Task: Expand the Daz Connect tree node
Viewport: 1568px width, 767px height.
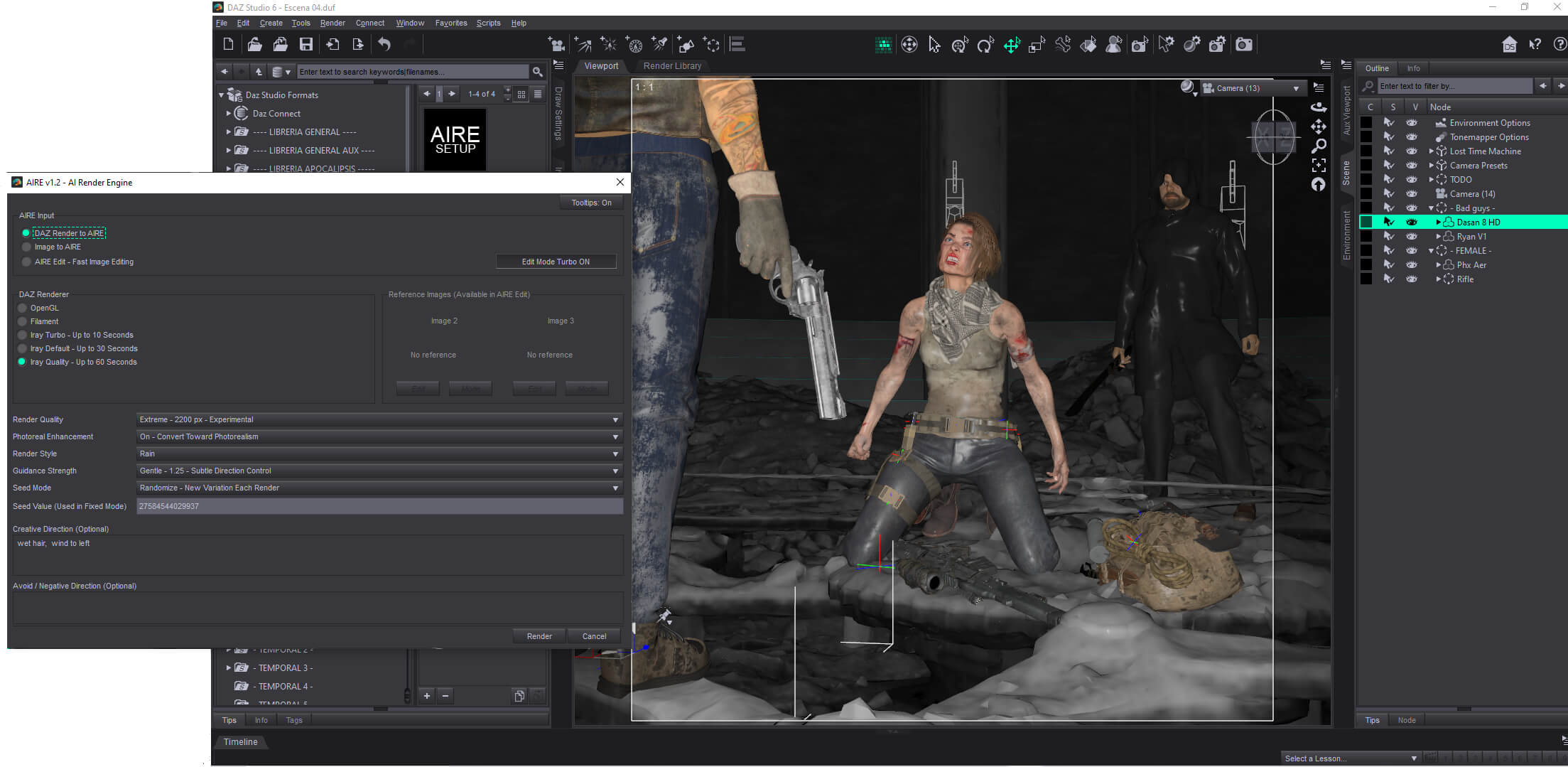Action: pyautogui.click(x=229, y=113)
